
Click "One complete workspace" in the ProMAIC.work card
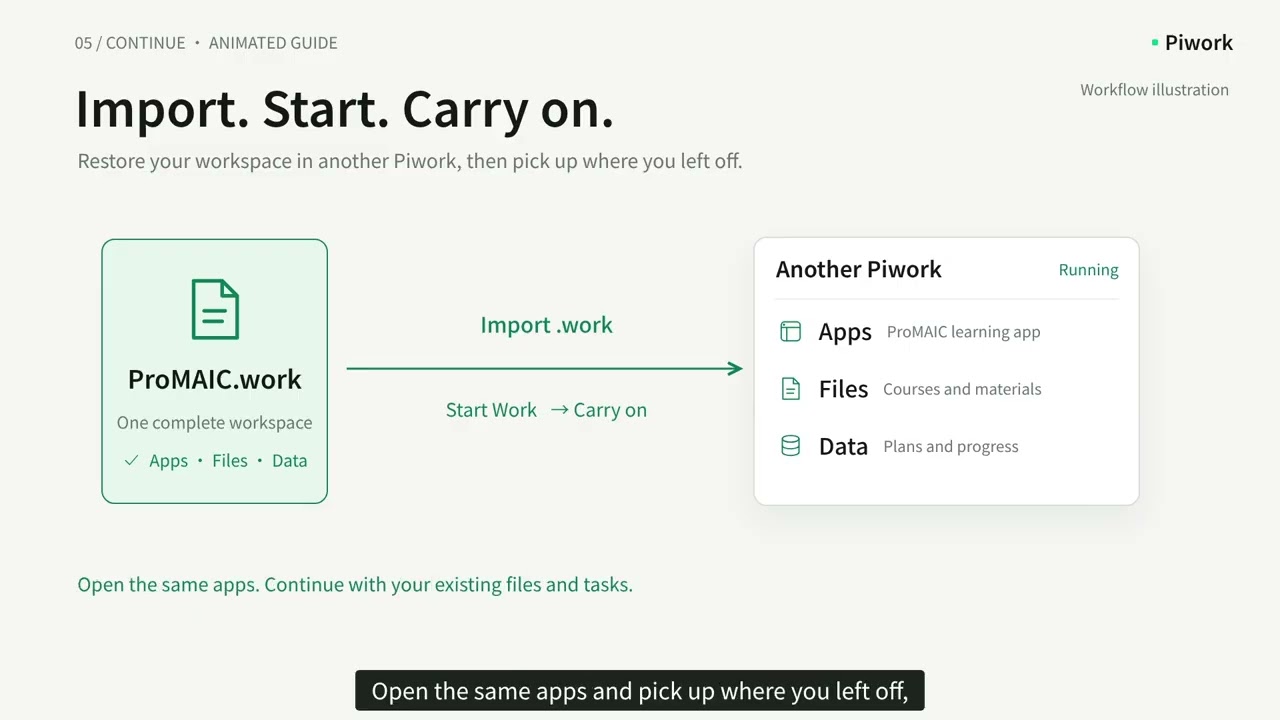point(215,423)
